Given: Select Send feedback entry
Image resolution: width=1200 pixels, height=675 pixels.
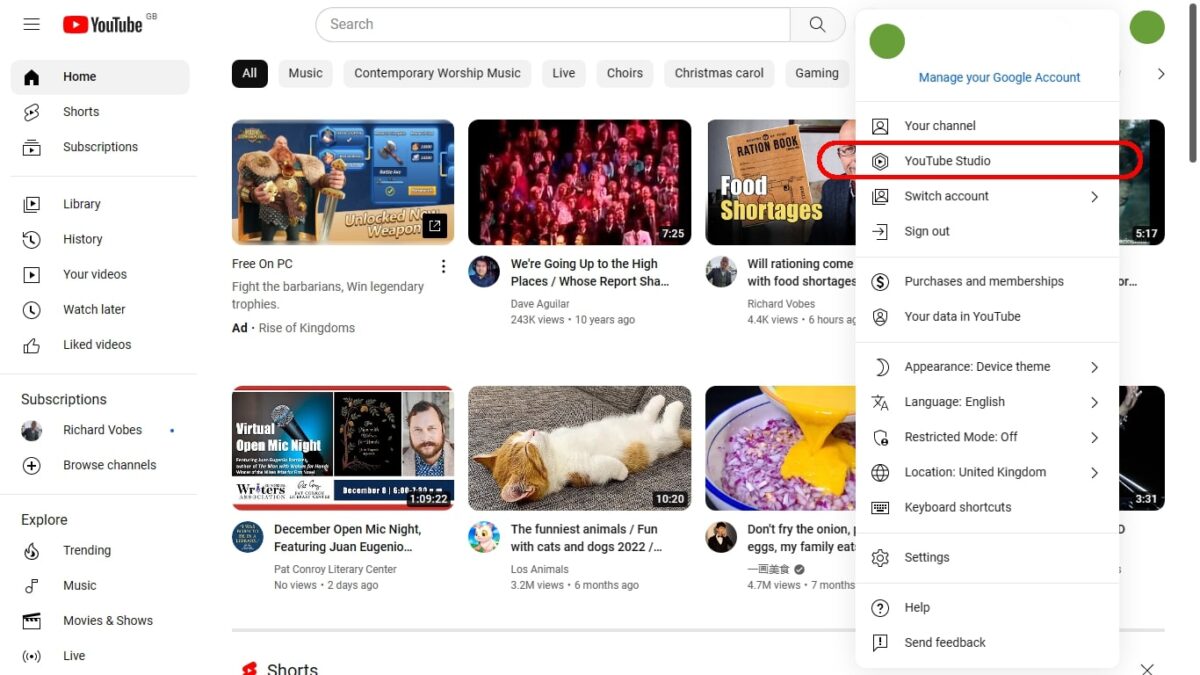Looking at the screenshot, I should [987, 642].
